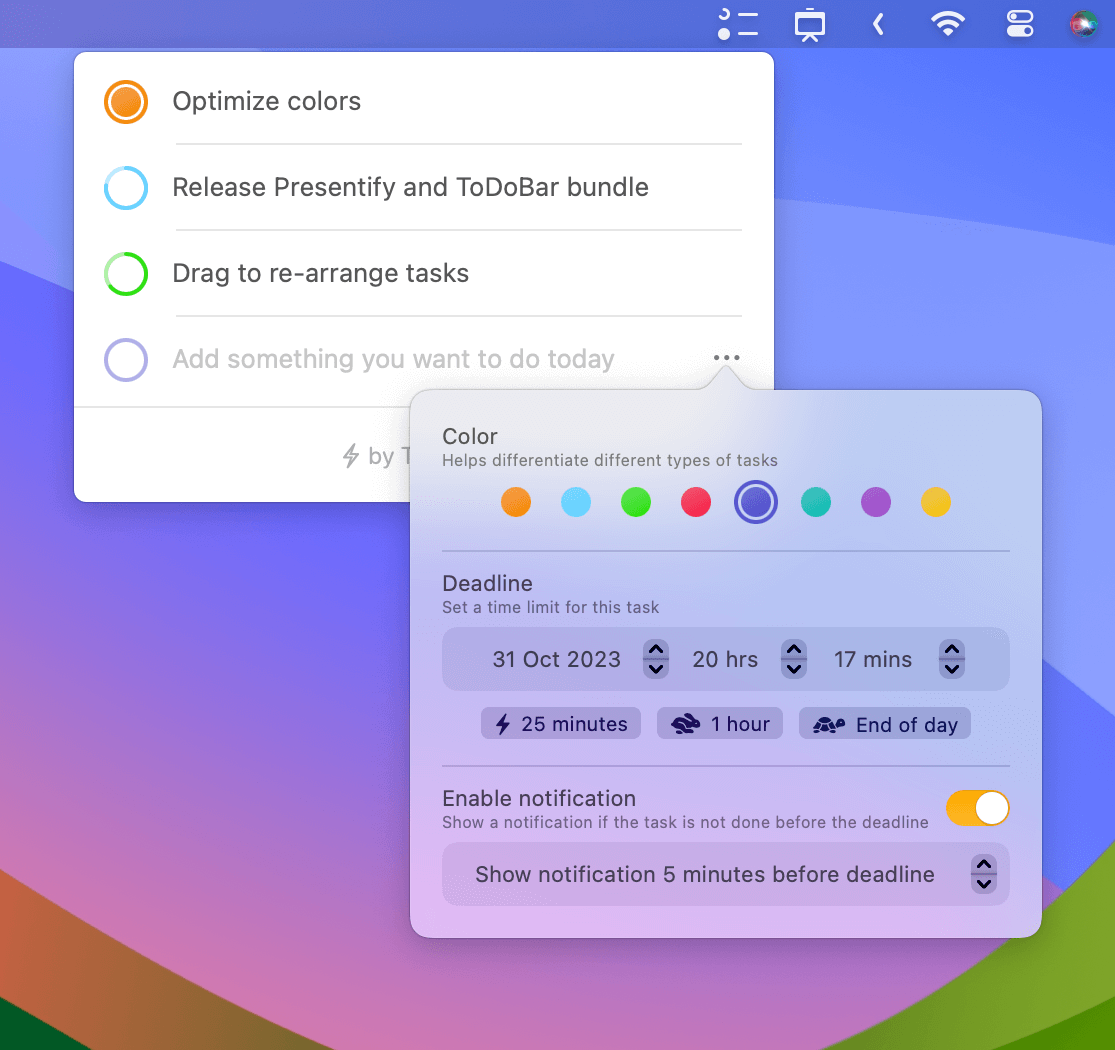This screenshot has width=1115, height=1050.
Task: Open the task options ellipsis menu
Action: [x=726, y=357]
